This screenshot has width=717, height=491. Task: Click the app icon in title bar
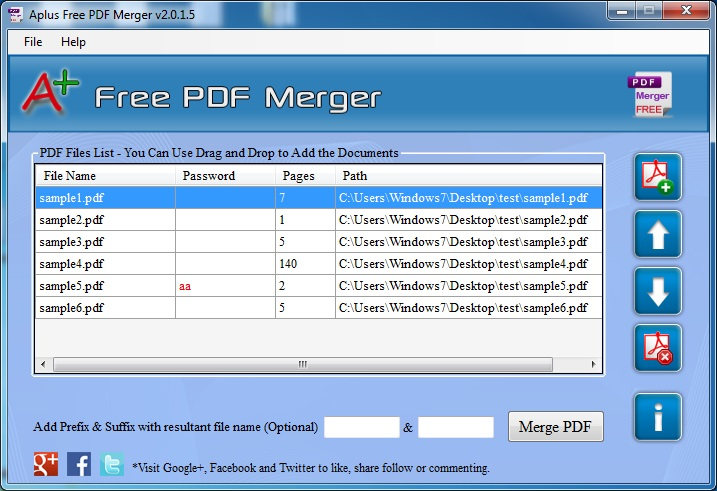(x=15, y=15)
